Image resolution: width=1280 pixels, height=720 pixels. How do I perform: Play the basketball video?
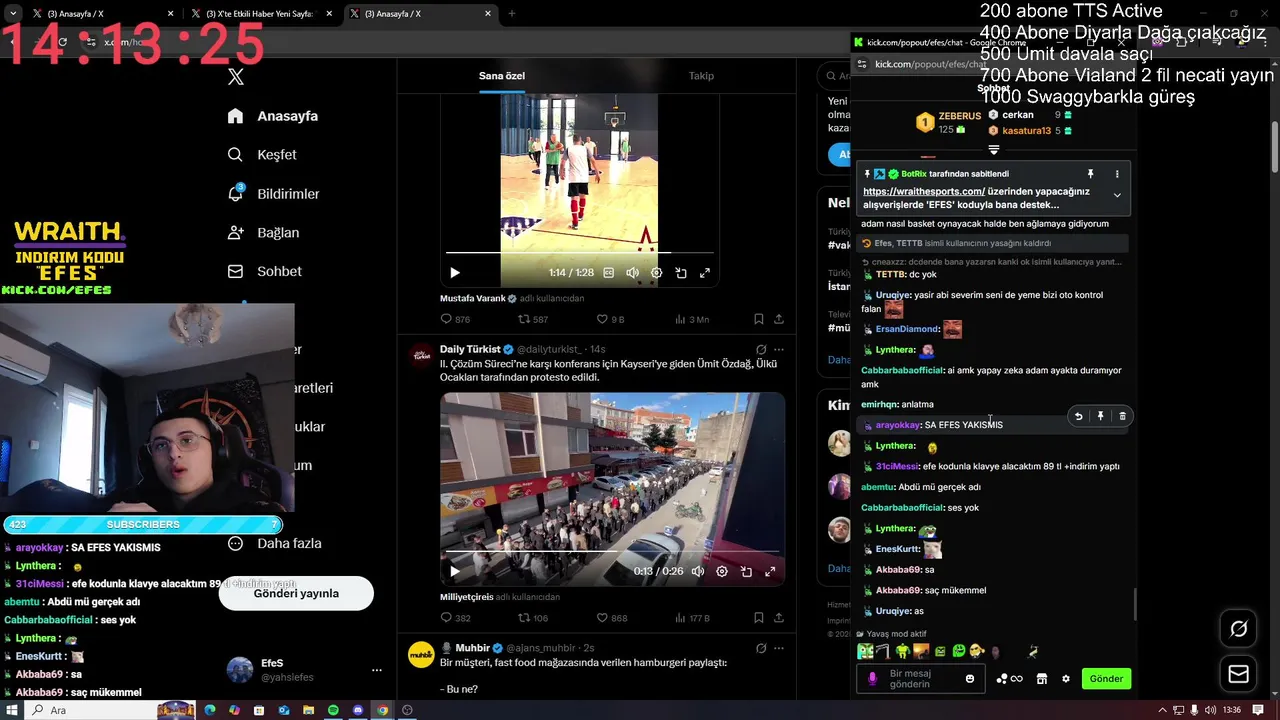(455, 273)
